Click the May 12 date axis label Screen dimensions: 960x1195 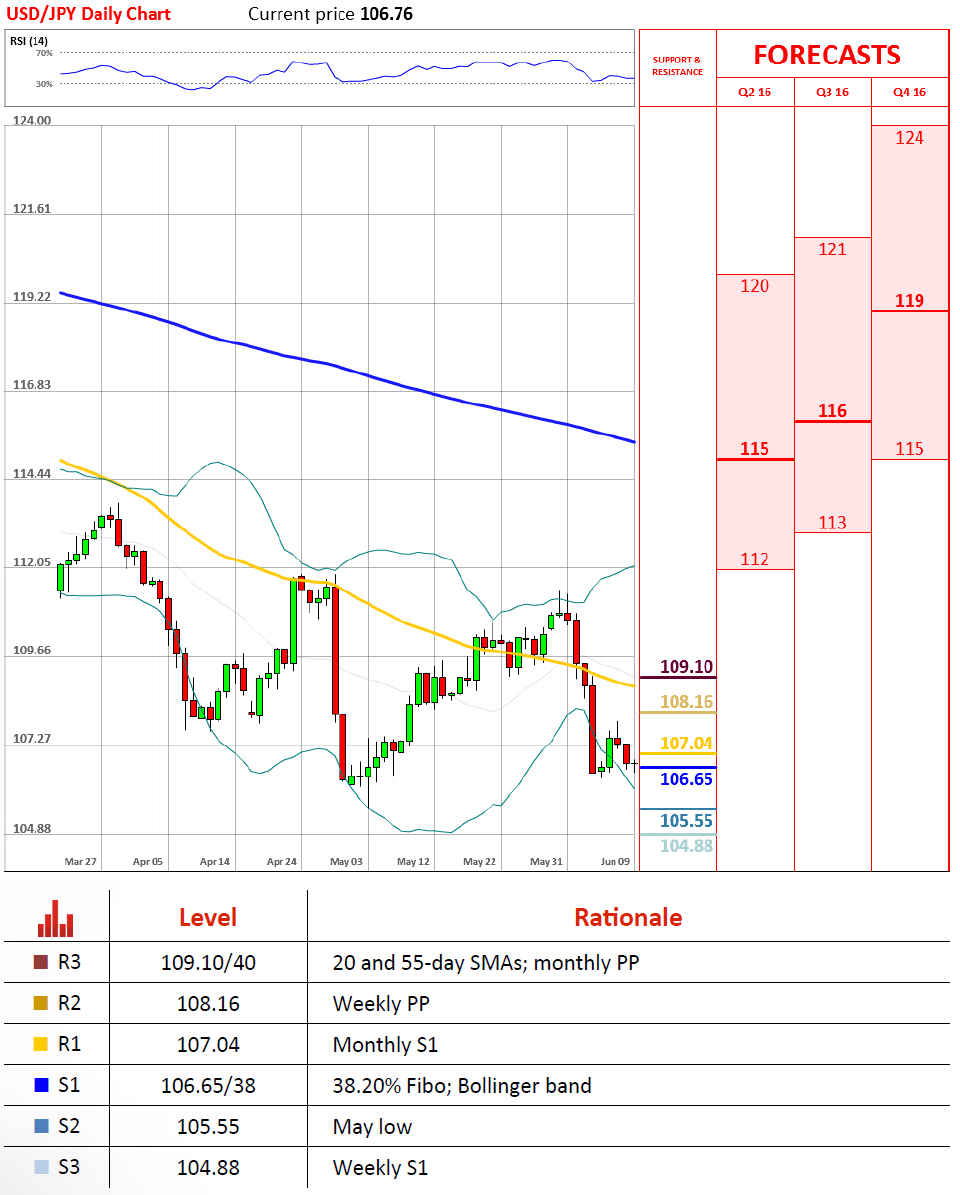point(413,861)
